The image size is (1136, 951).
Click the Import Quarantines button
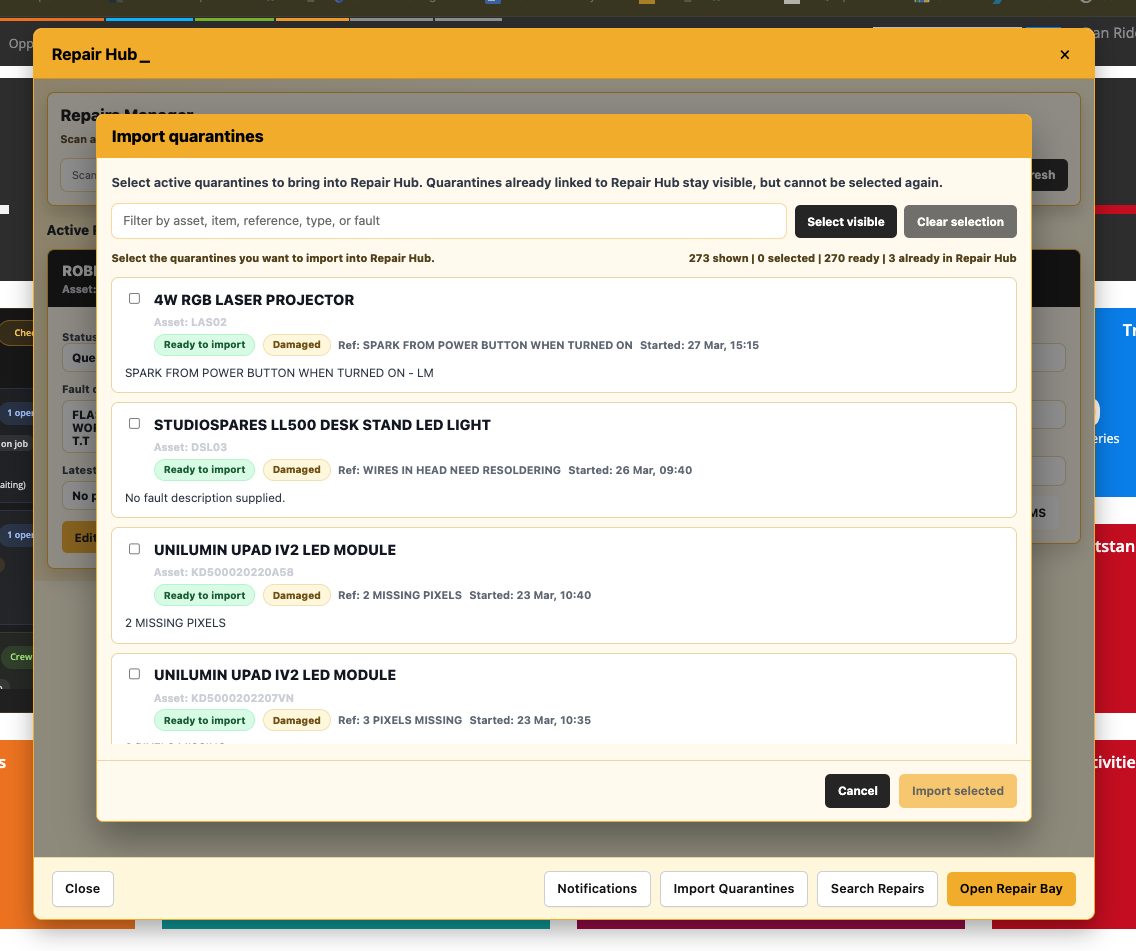[x=733, y=888]
